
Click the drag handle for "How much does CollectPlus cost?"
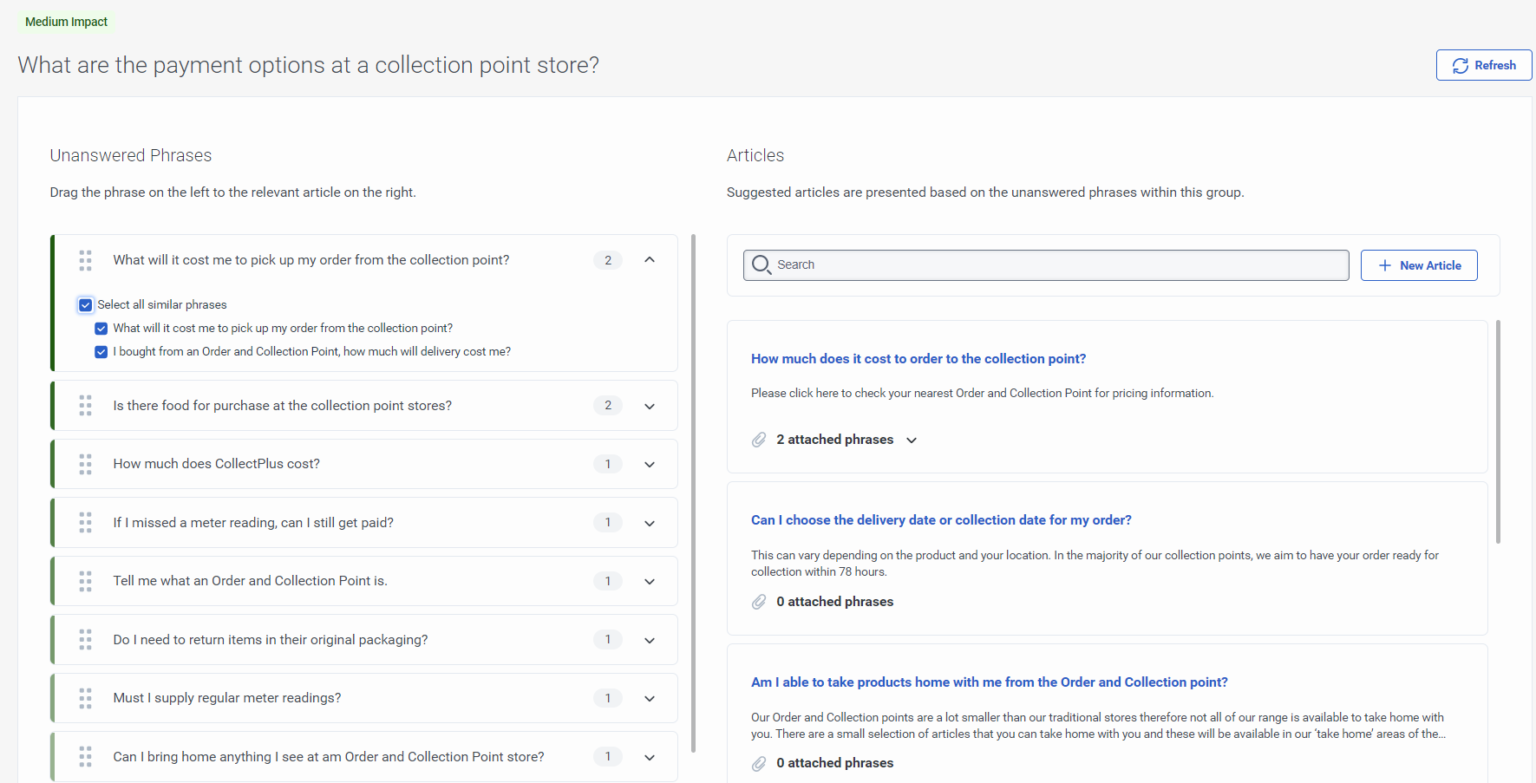point(85,463)
